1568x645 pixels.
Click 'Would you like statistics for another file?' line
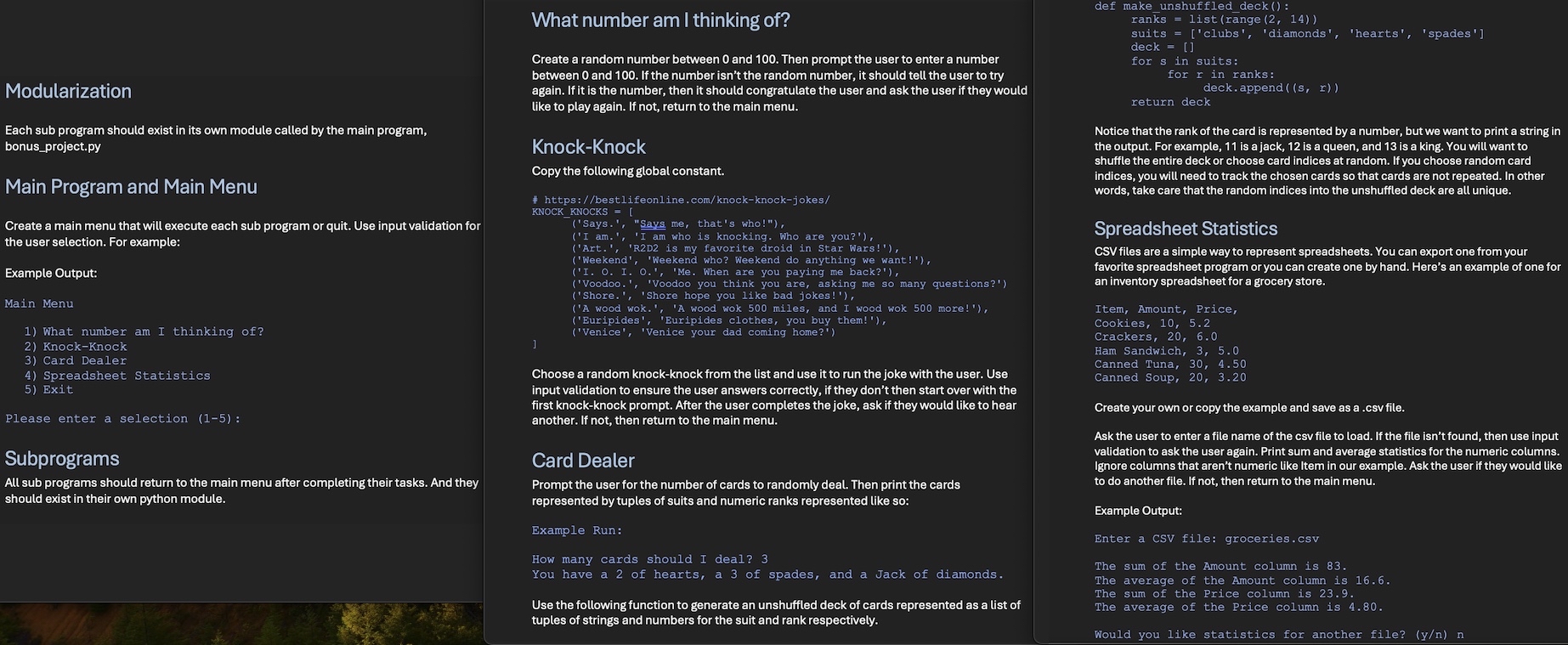pos(1279,635)
